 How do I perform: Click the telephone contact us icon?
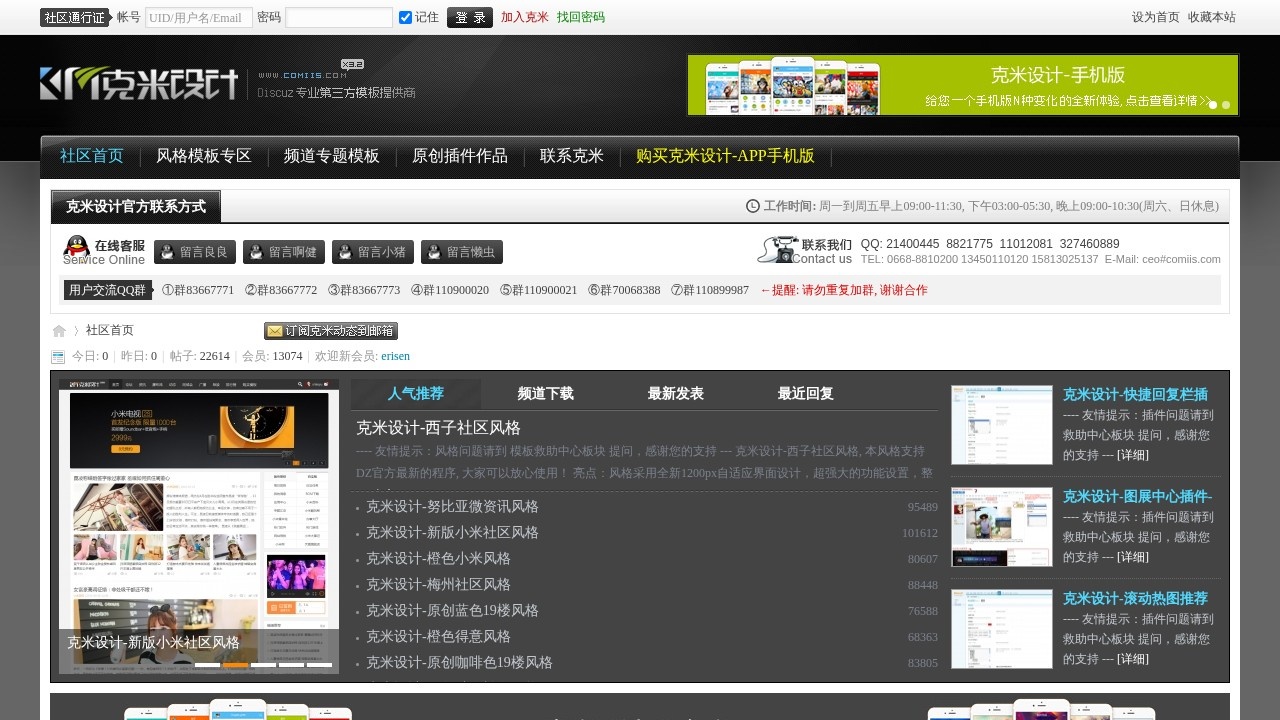[776, 250]
